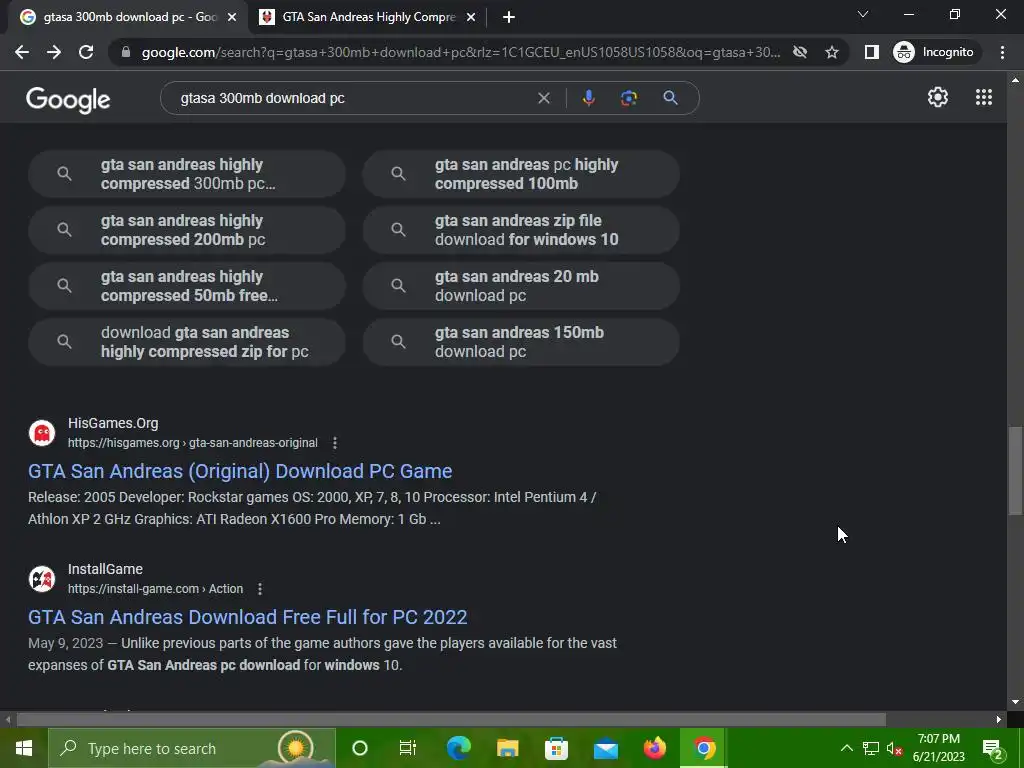Open a new tab with plus button
Screen dimensions: 1024x768
[509, 17]
